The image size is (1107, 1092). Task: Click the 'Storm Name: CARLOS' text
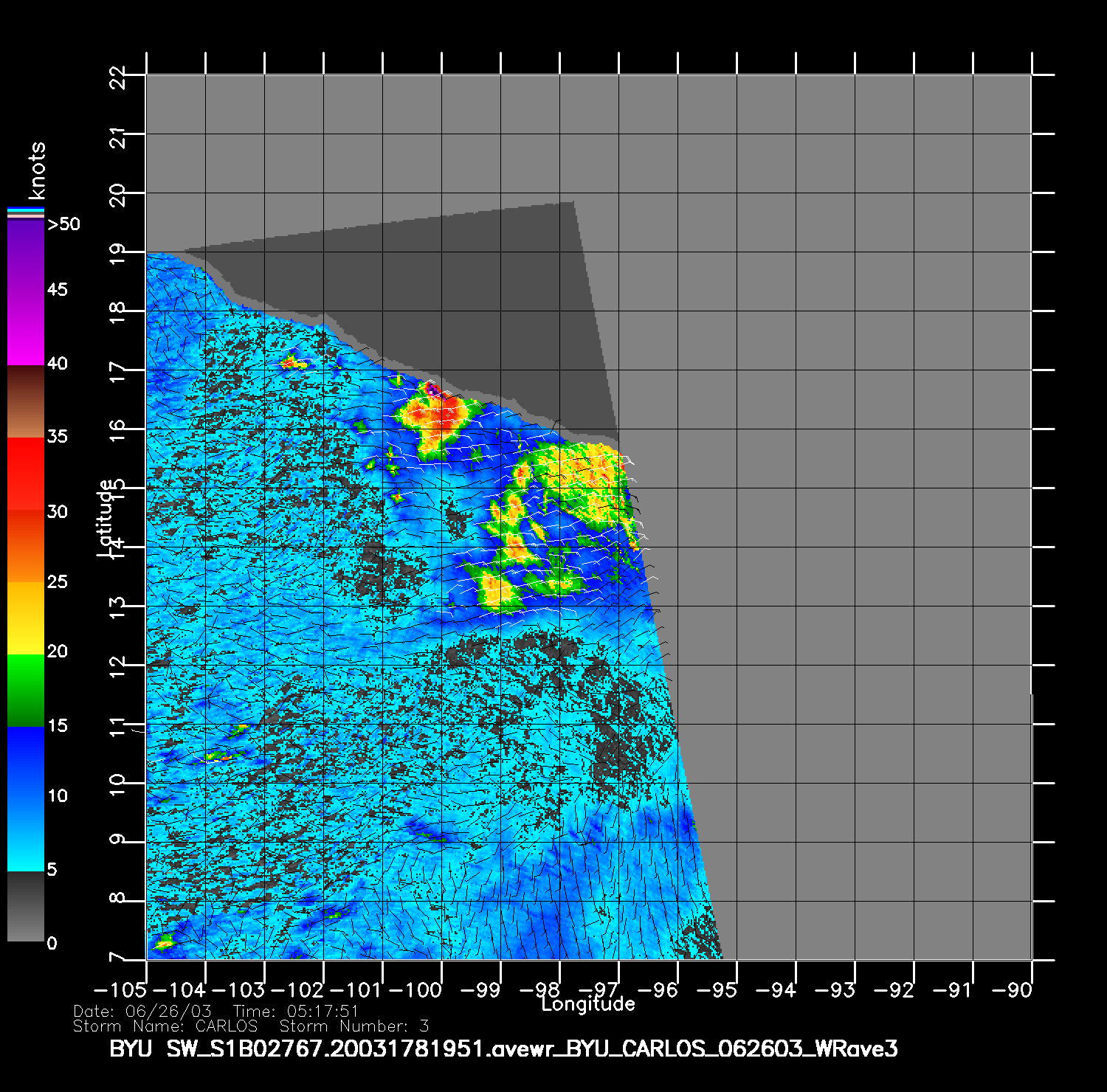165,1026
